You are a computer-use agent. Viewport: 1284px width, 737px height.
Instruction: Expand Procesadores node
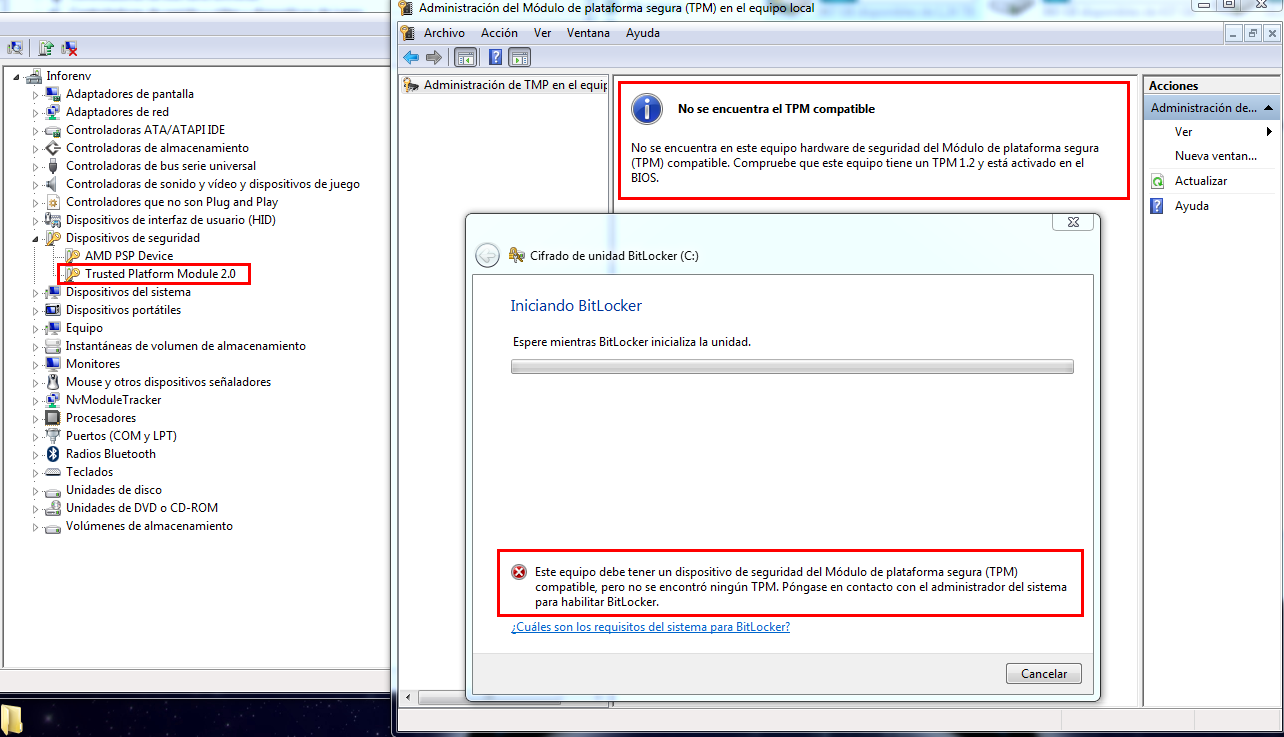click(36, 418)
